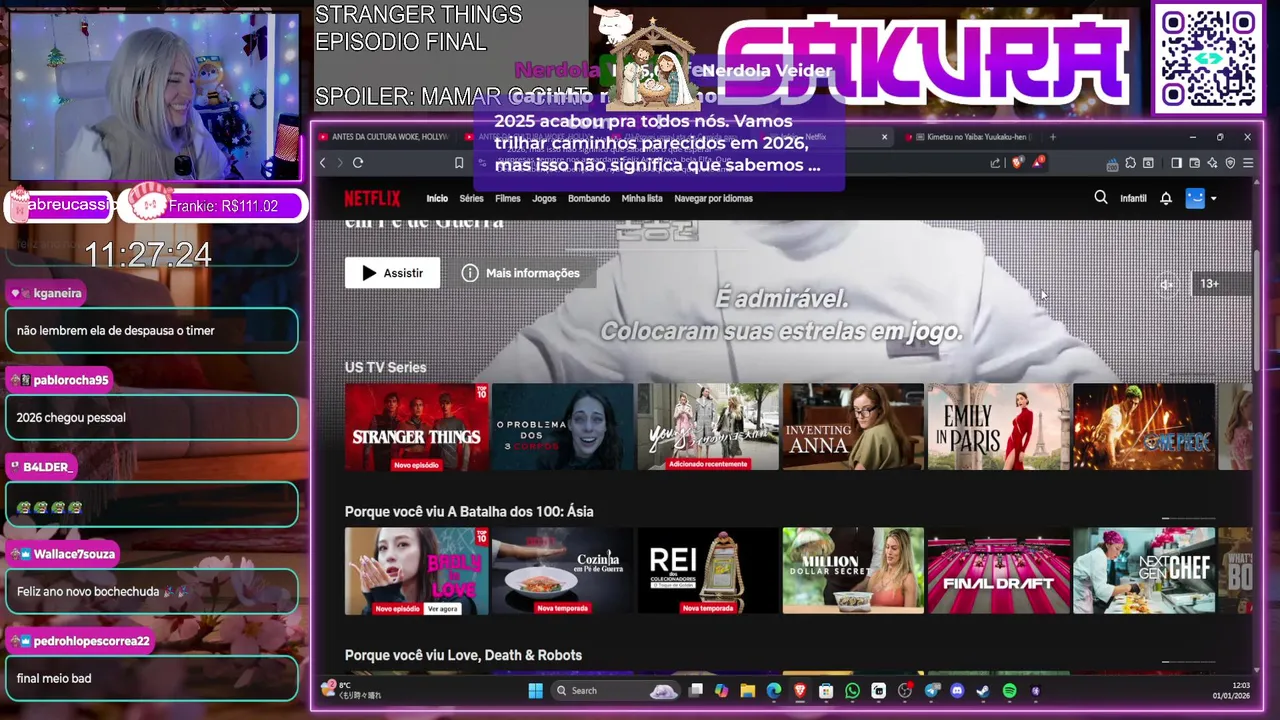Click the browser share icon
Screen dimensions: 1280x720
click(995, 163)
